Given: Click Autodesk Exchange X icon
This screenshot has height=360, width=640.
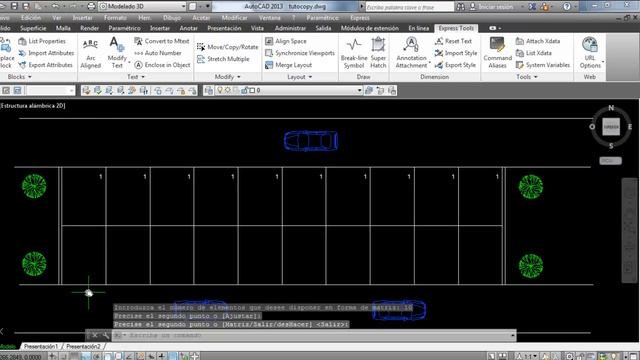Looking at the screenshot, I should click(x=532, y=7).
